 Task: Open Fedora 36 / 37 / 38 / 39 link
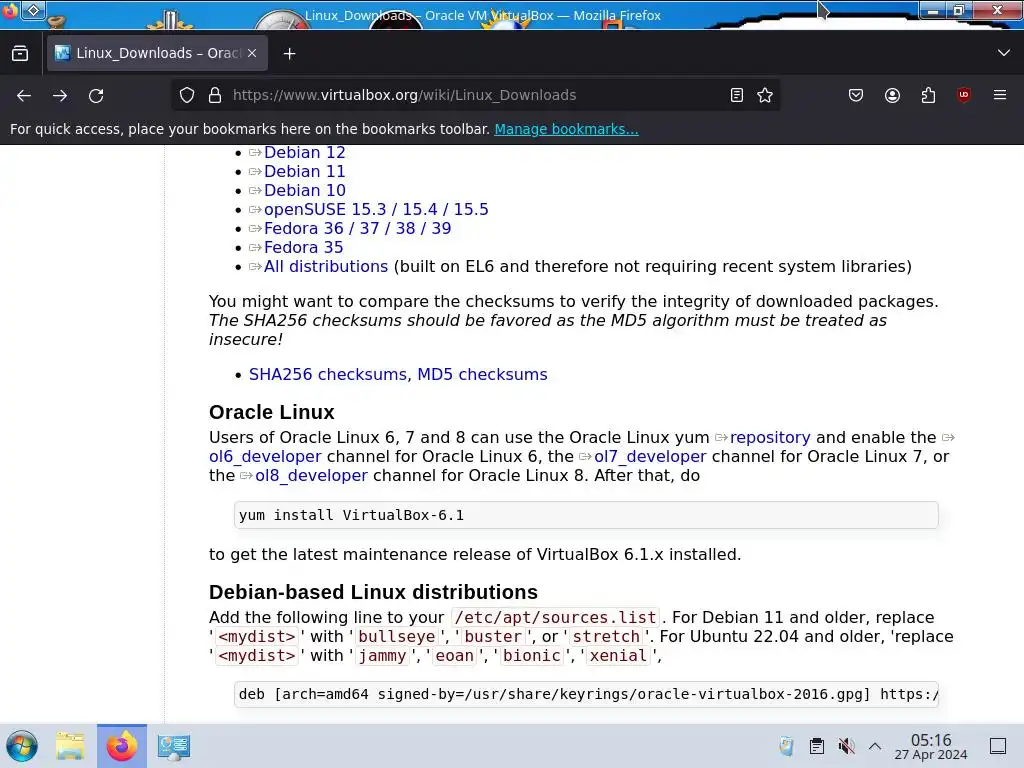(357, 228)
